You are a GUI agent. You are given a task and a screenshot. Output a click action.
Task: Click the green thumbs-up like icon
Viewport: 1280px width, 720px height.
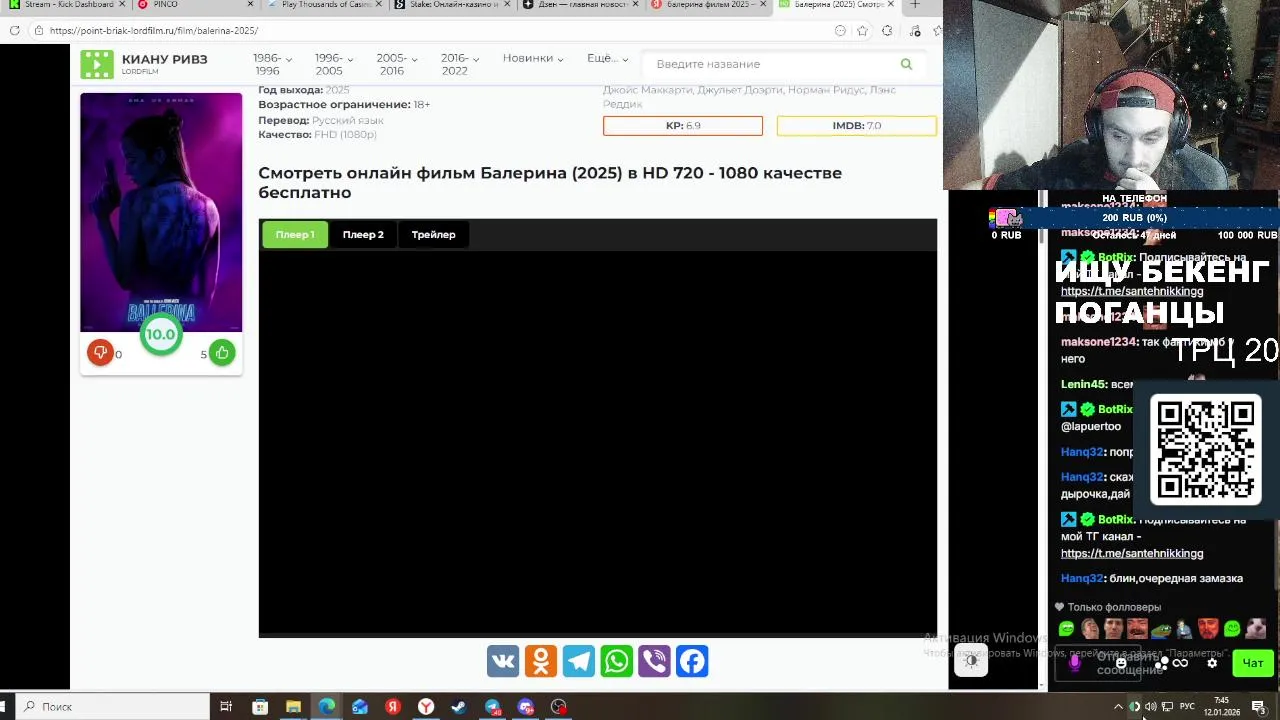point(222,352)
